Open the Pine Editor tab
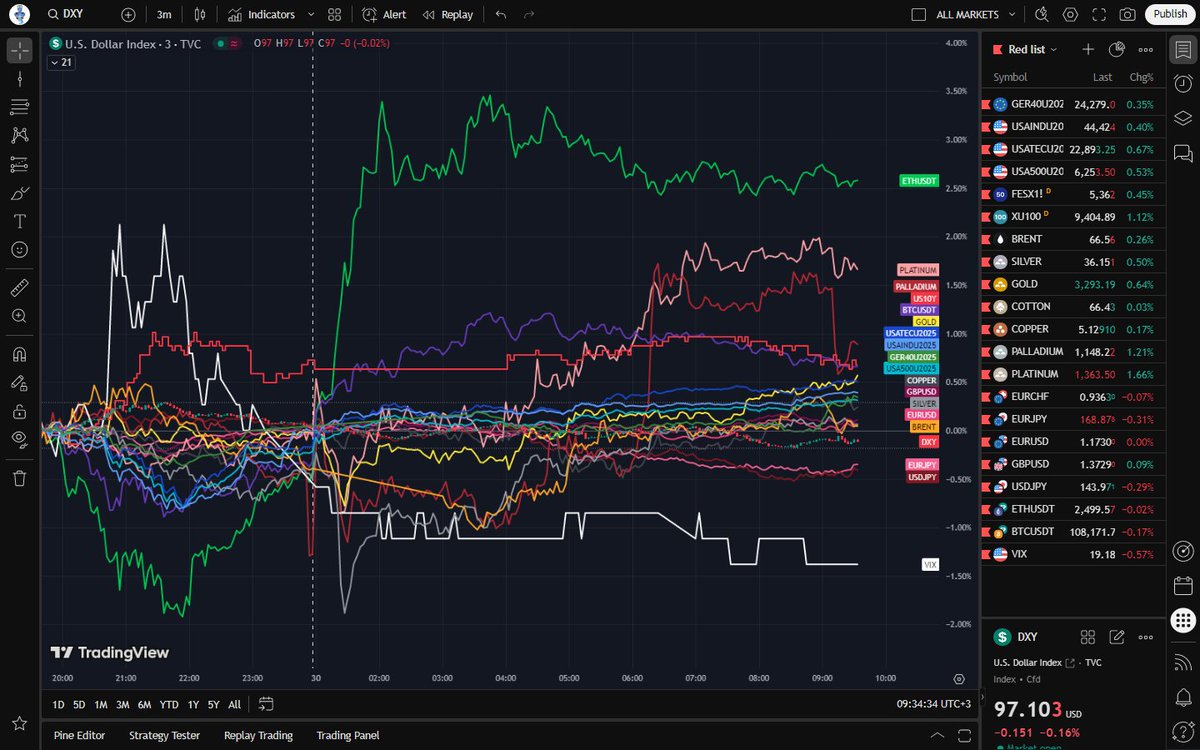1200x750 pixels. (x=79, y=735)
